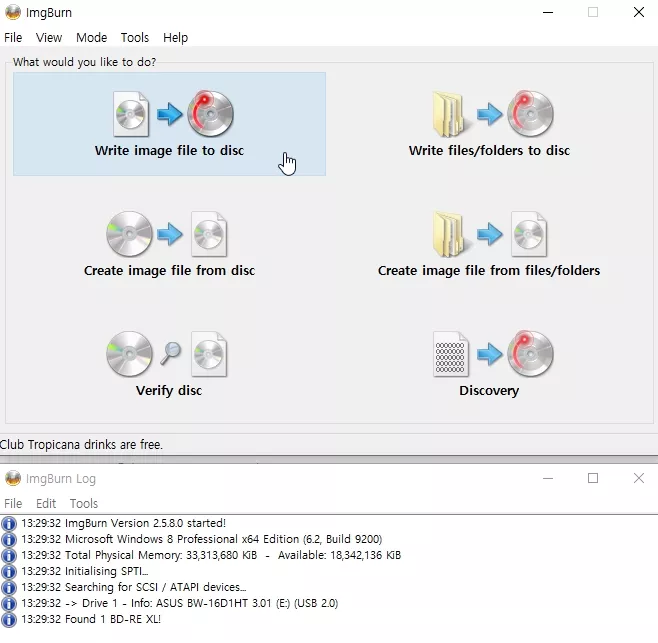Close the ImgBurn Log window

pos(639,478)
